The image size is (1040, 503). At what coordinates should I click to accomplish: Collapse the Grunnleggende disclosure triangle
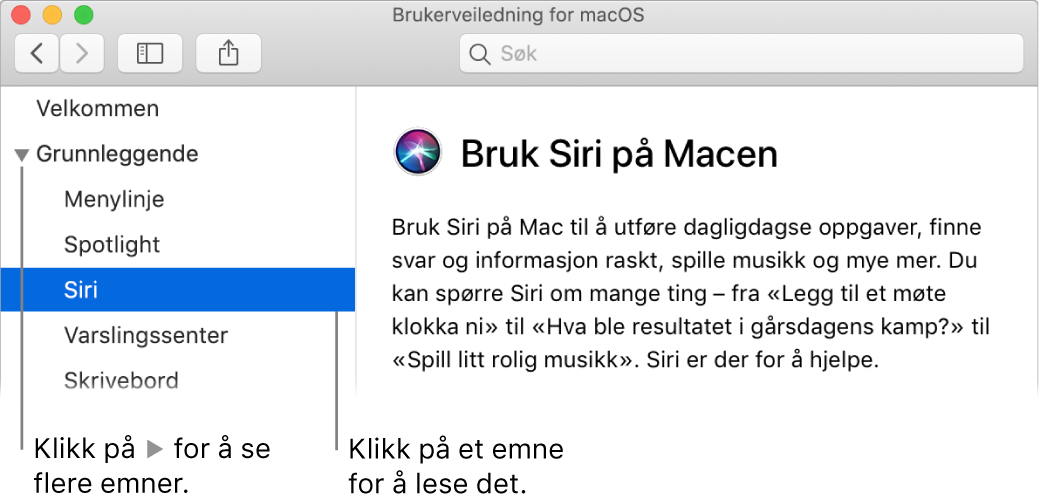tap(22, 155)
